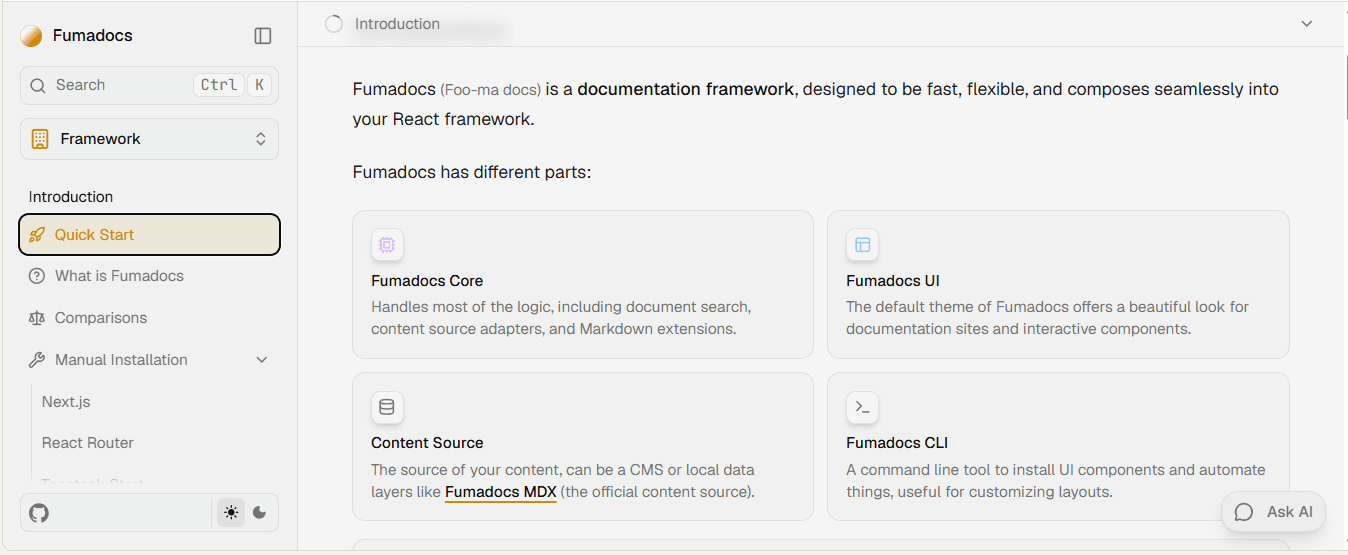This screenshot has height=555, width=1348.
Task: Click the K key shortcut badge
Action: 259,85
